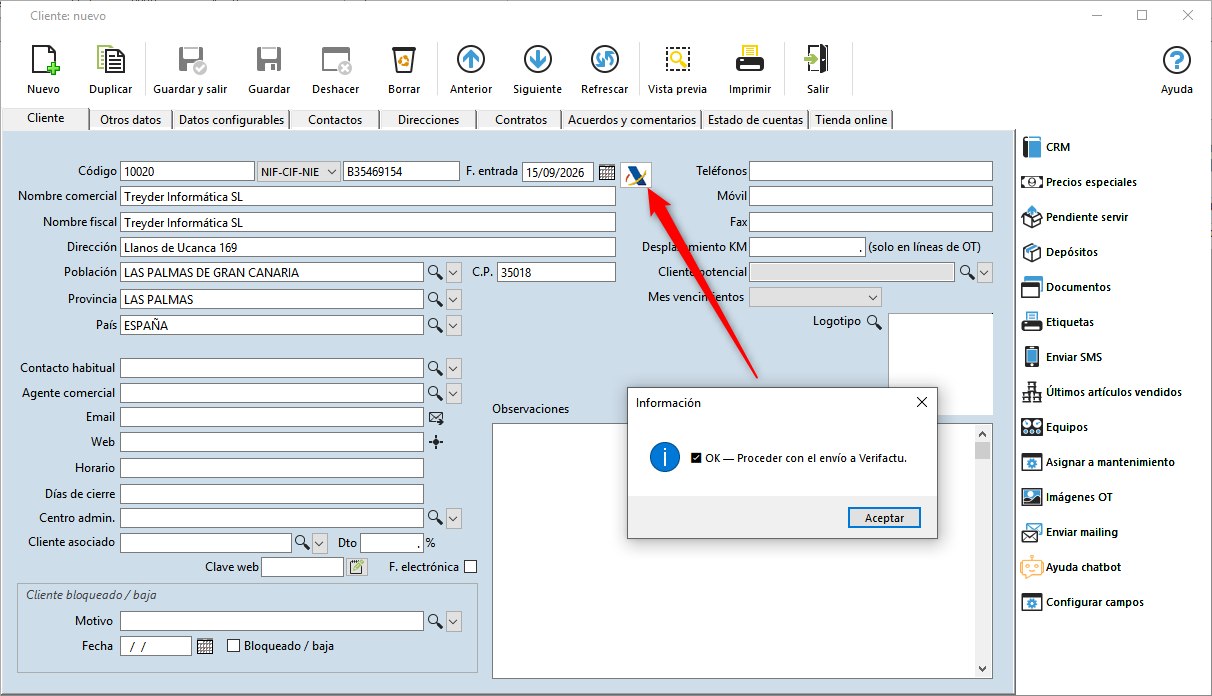The height and width of the screenshot is (696, 1212).
Task: Click the Teléfonos input field
Action: 871,171
